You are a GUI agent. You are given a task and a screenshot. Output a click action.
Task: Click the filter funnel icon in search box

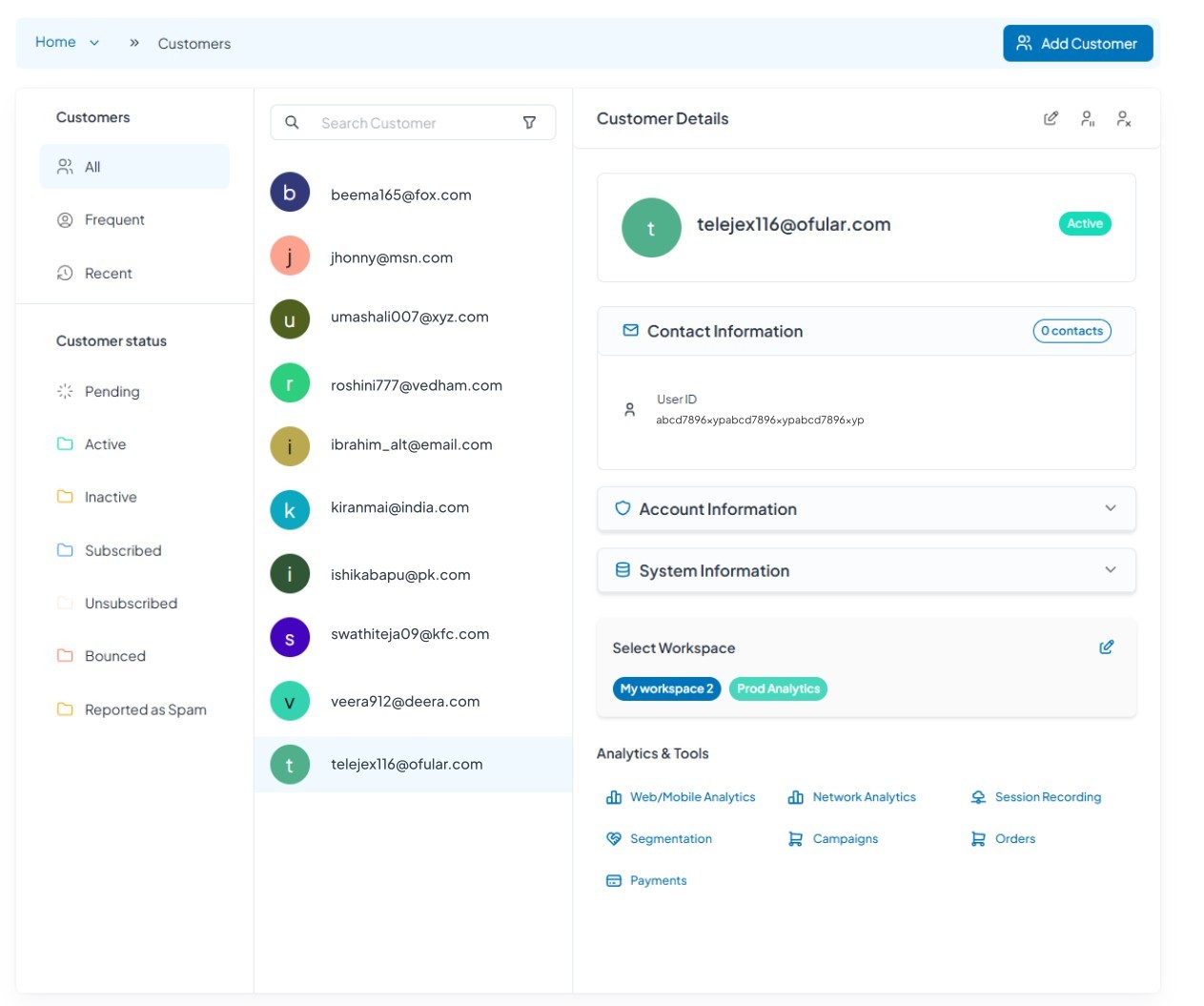pyautogui.click(x=529, y=123)
